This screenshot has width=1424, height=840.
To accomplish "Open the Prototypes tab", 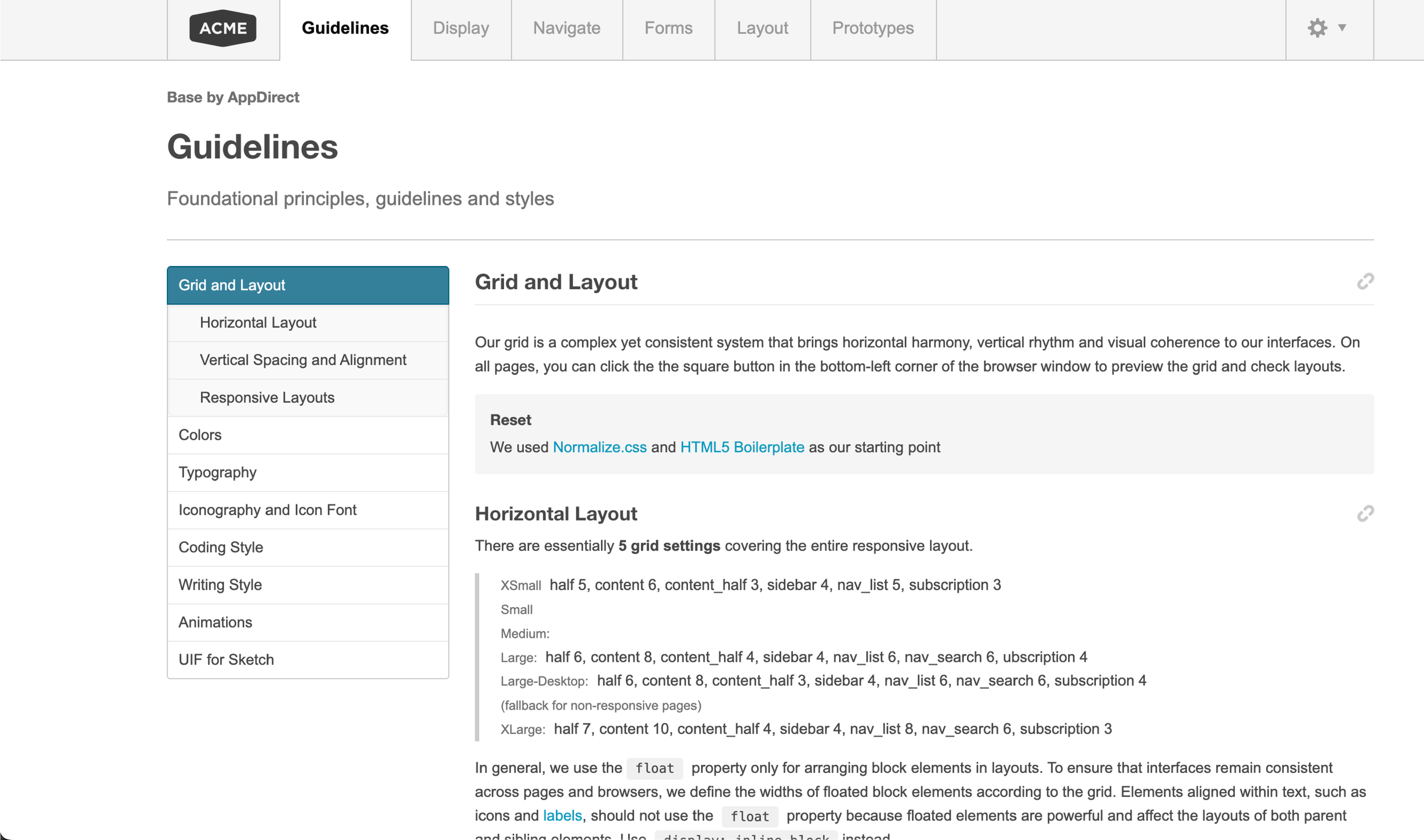I will pyautogui.click(x=873, y=28).
